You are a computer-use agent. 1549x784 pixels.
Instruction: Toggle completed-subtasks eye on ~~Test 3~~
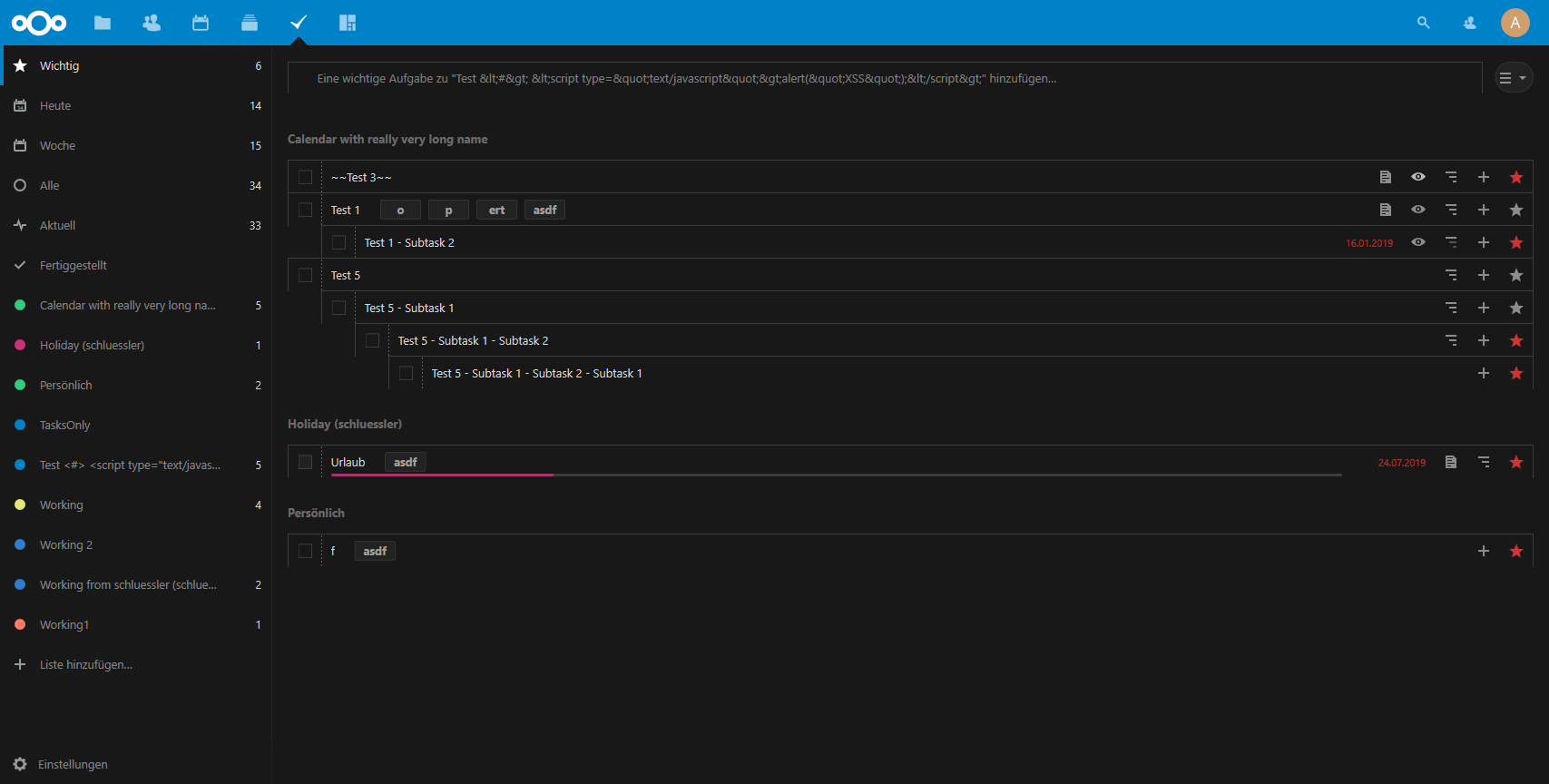tap(1418, 177)
